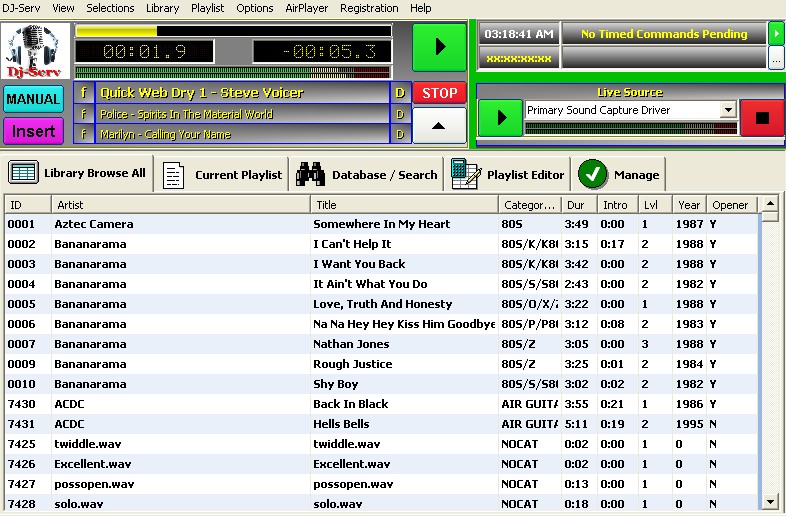Select the twiddle.wav row

(381, 444)
